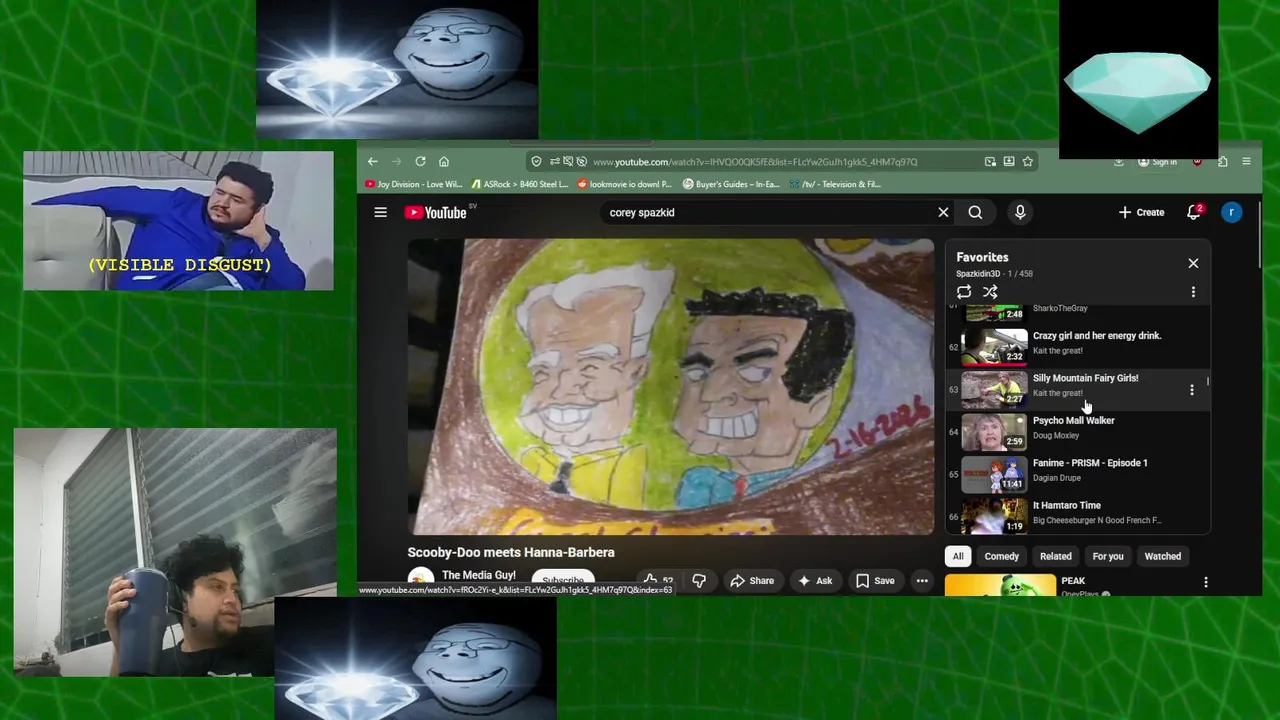
Task: Open Fanime PRISM Episode 1 thumbnail
Action: coord(994,474)
